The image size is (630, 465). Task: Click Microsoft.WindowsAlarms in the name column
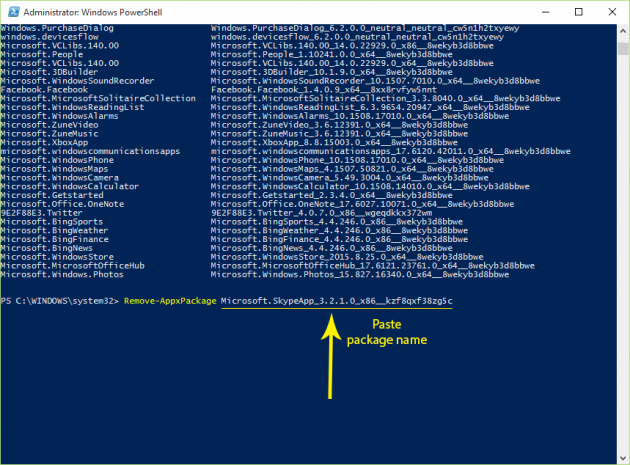[x=59, y=116]
